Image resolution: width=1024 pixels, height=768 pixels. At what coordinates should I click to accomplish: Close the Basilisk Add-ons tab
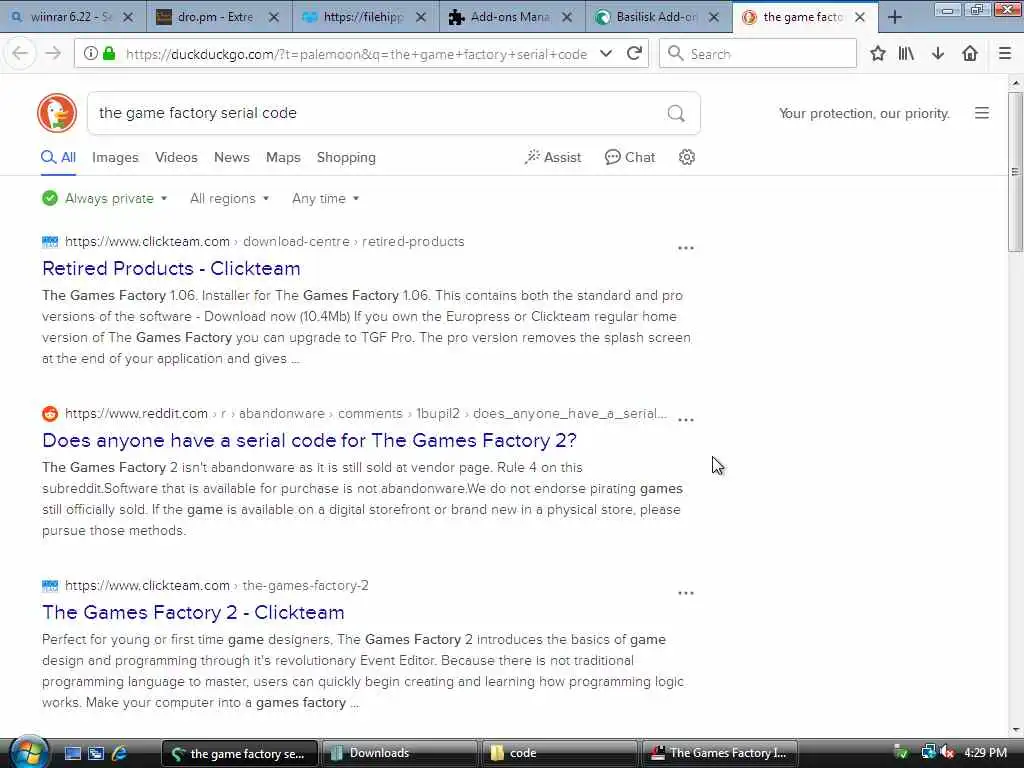pos(714,17)
